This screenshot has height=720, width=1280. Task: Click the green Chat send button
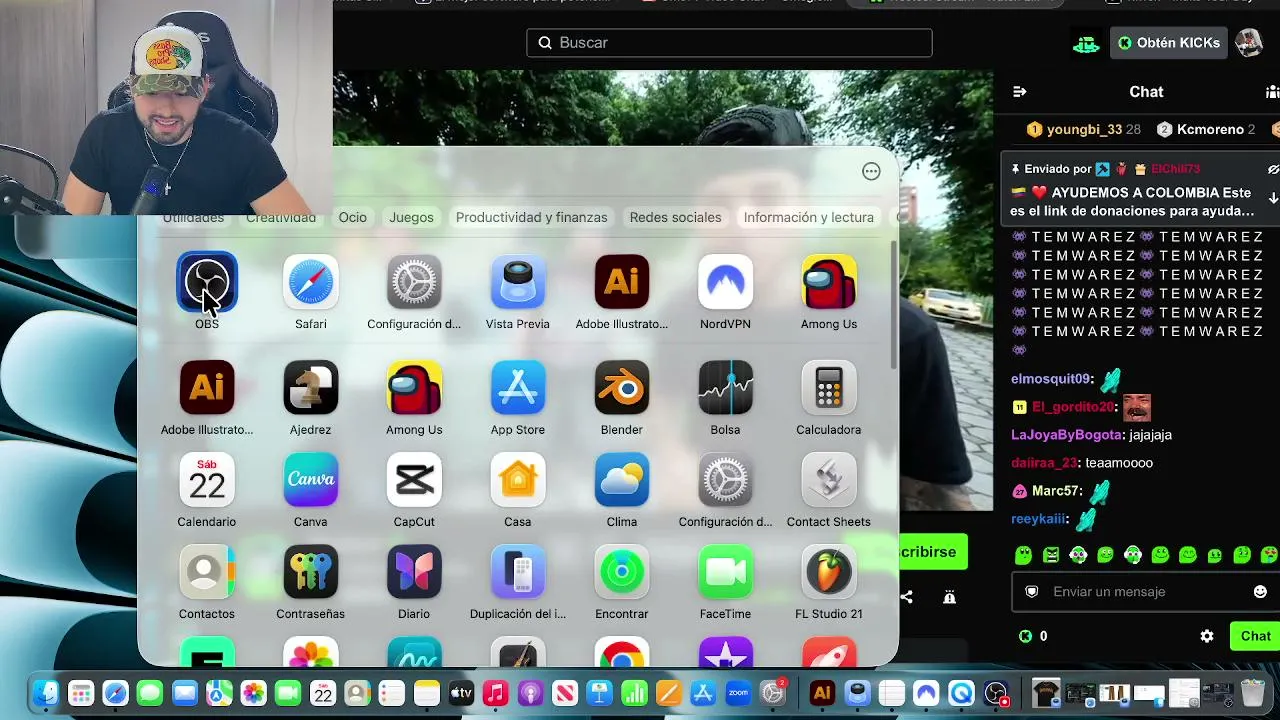1255,636
